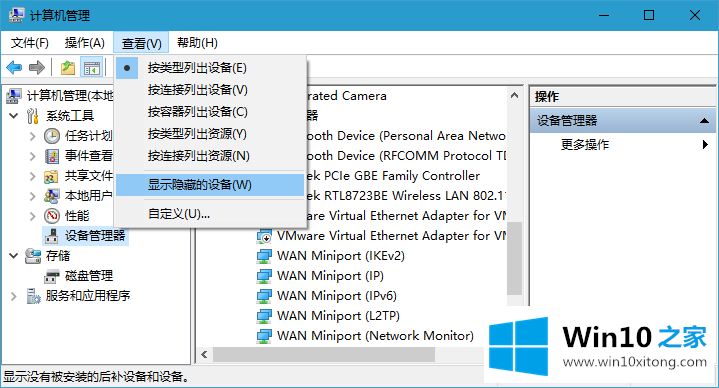Image resolution: width=719 pixels, height=388 pixels.
Task: Click the WAN Miniport (IP) adapter icon
Action: point(264,276)
